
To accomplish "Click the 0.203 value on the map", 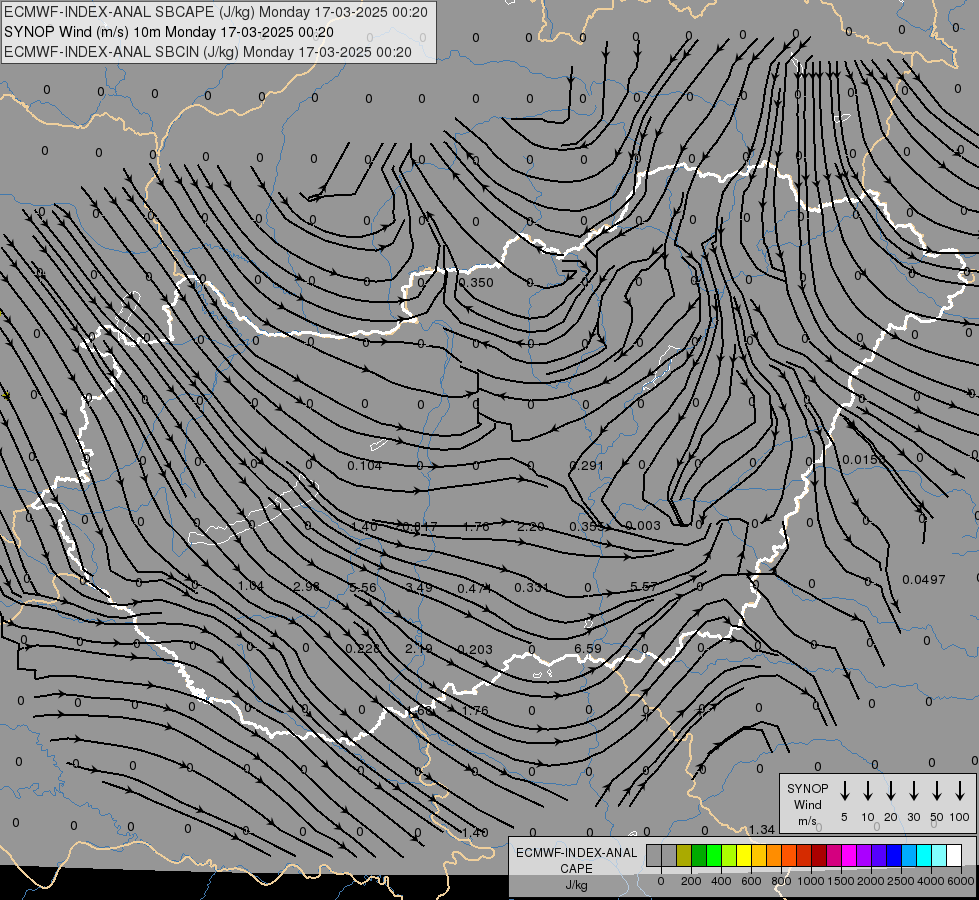I will click(475, 650).
